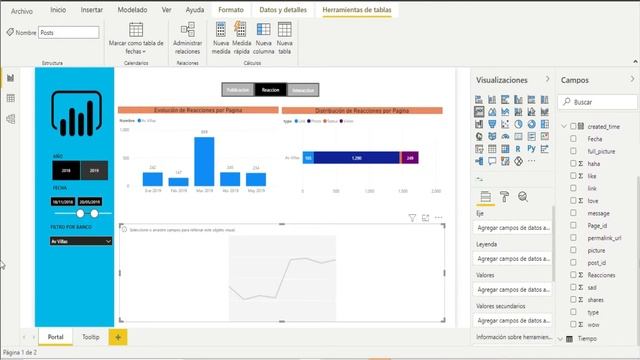Open the analytics magnifier pane
Viewport: 640px width, 360px height.
coord(523,197)
